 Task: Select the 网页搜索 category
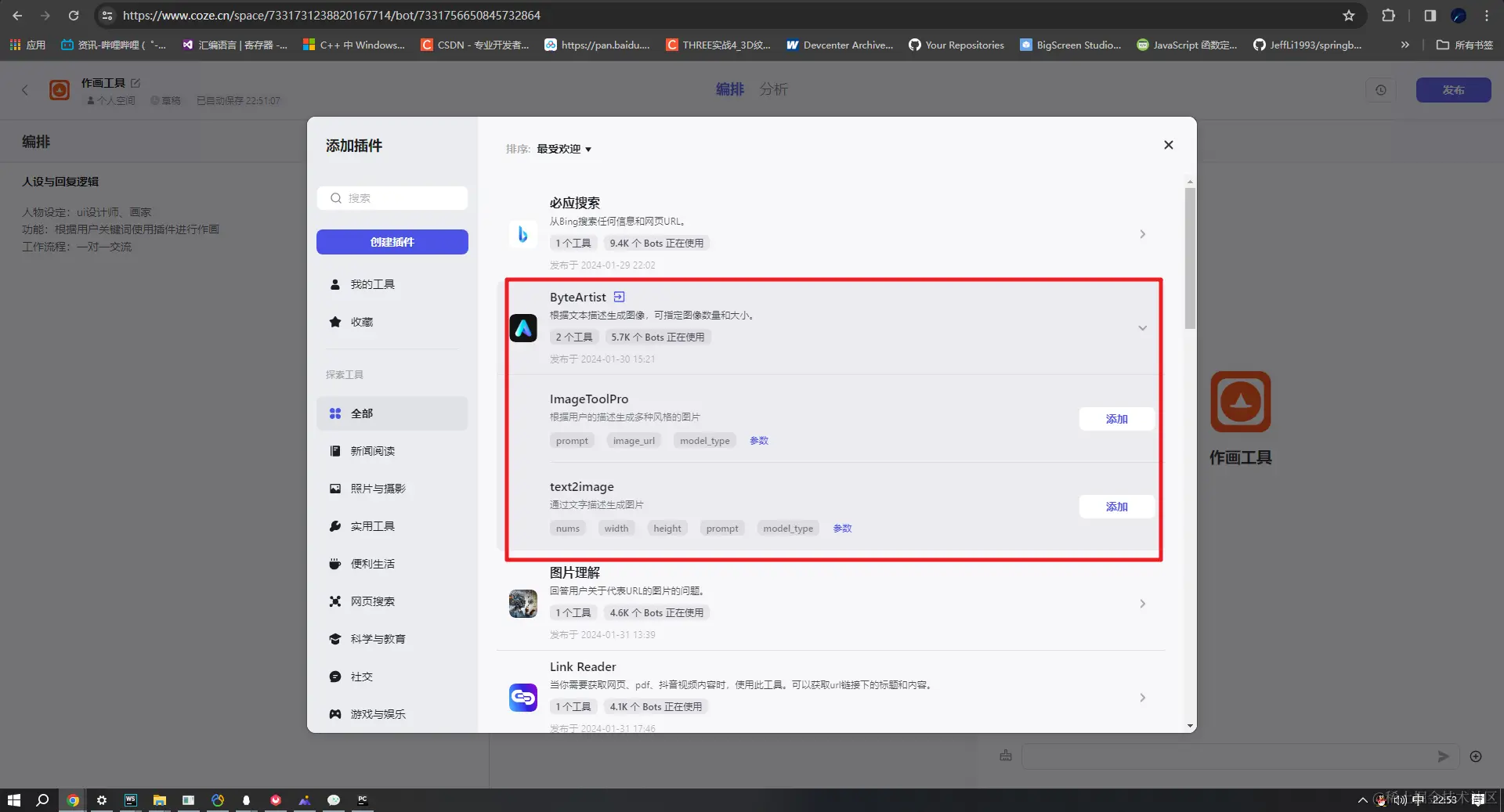[392, 601]
